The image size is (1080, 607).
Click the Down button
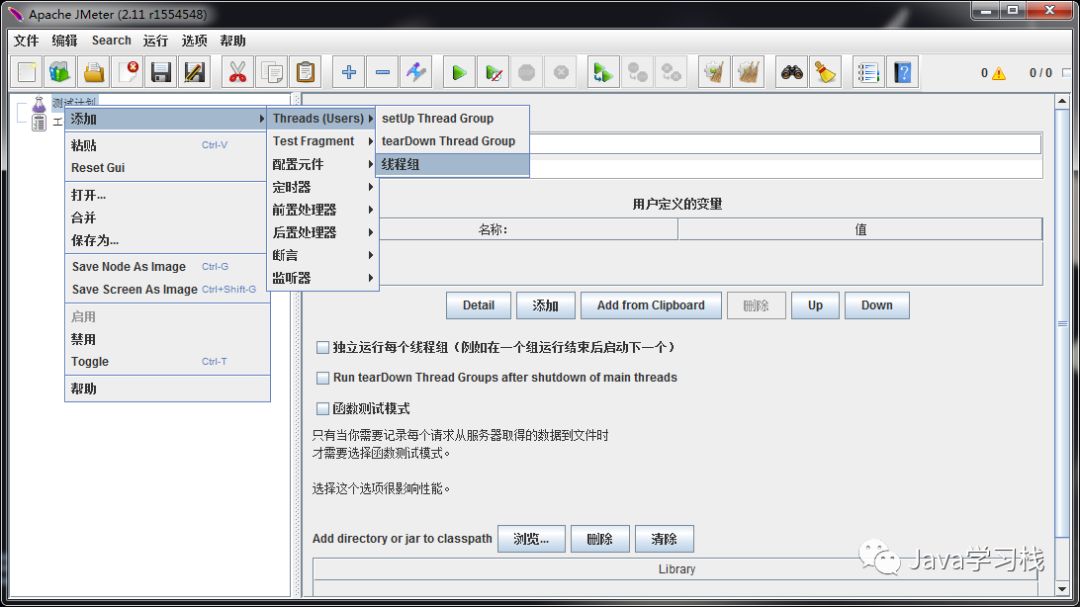tap(877, 305)
